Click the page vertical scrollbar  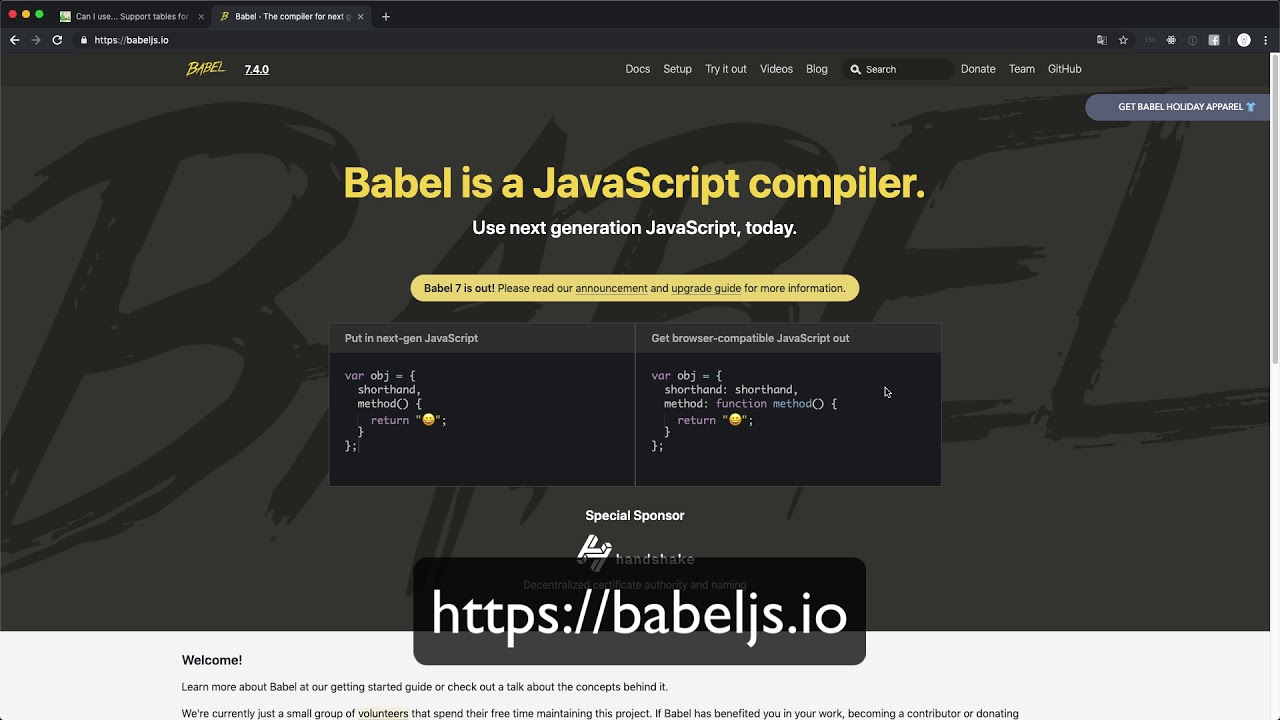pyautogui.click(x=1274, y=210)
